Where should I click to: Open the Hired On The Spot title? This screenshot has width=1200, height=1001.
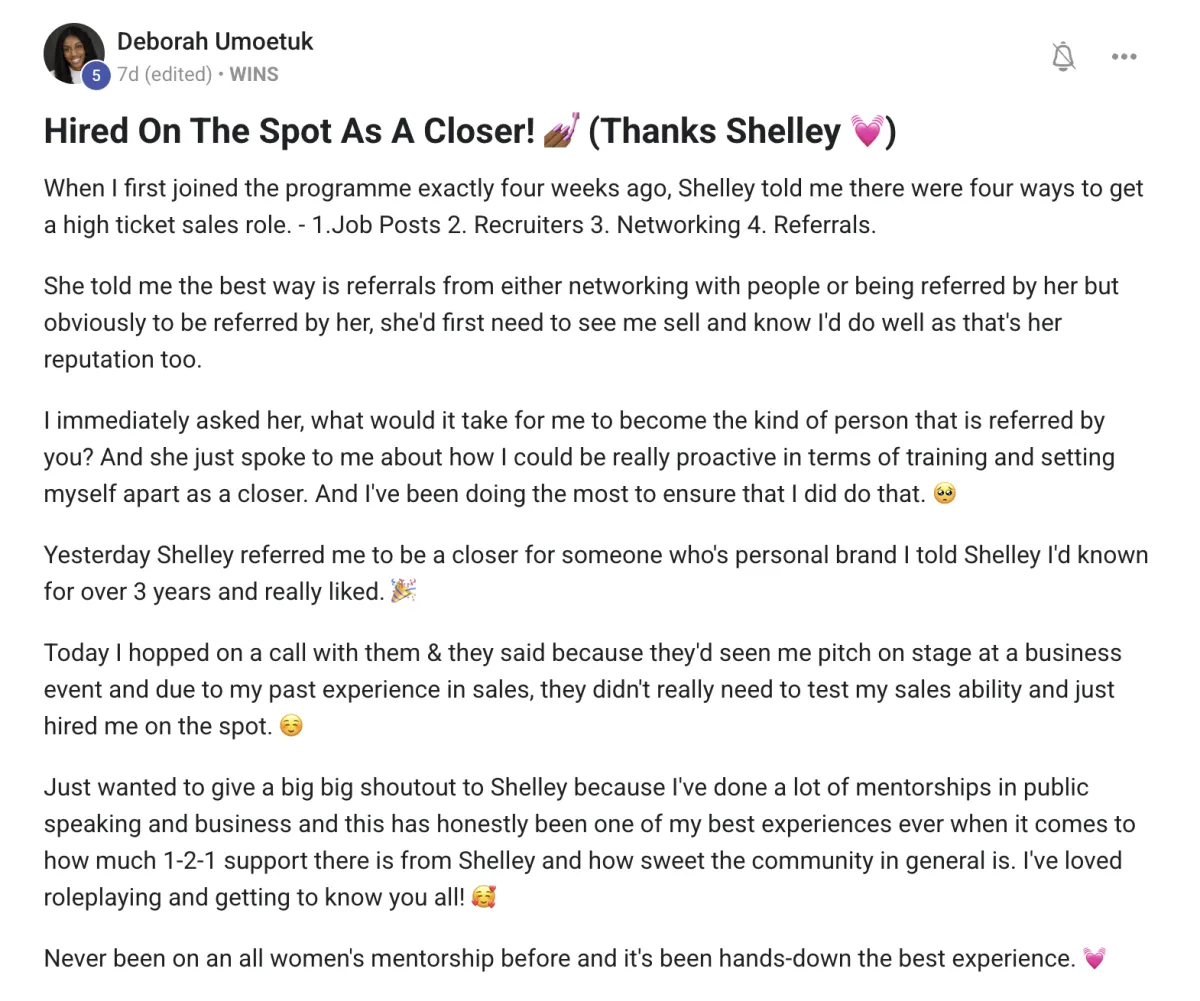point(469,131)
